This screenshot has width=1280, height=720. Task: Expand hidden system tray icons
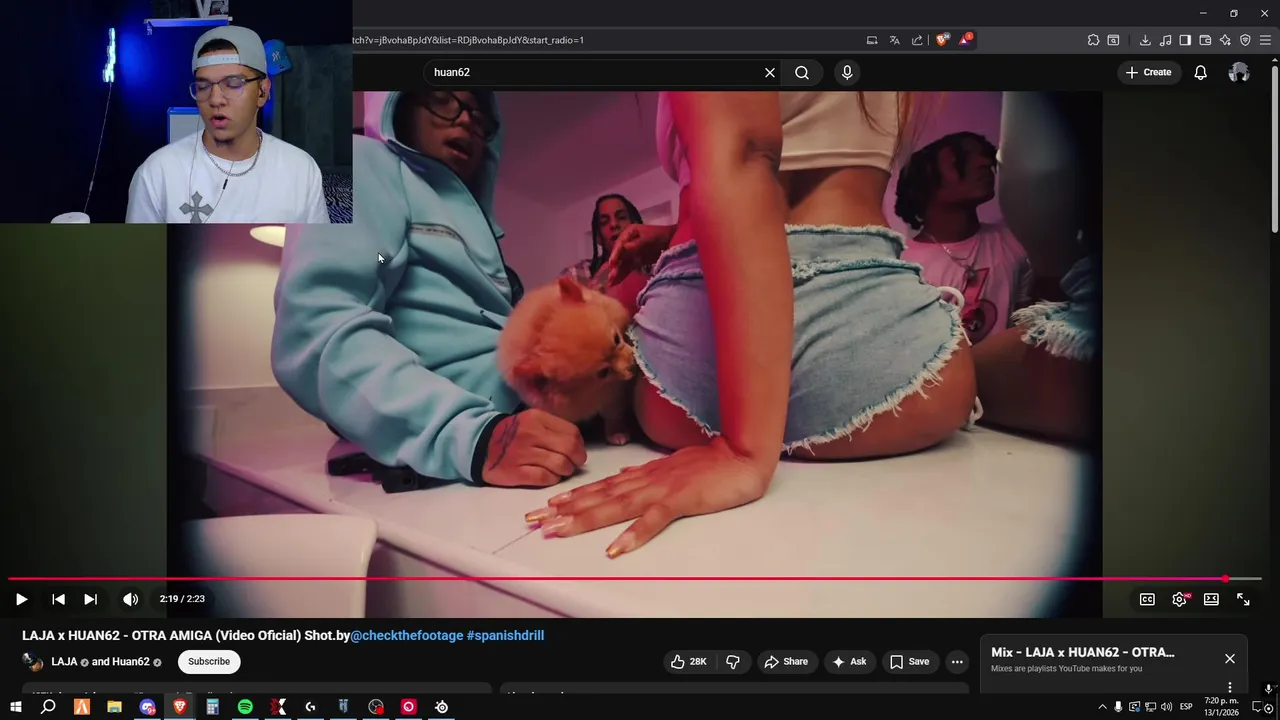tap(1103, 707)
